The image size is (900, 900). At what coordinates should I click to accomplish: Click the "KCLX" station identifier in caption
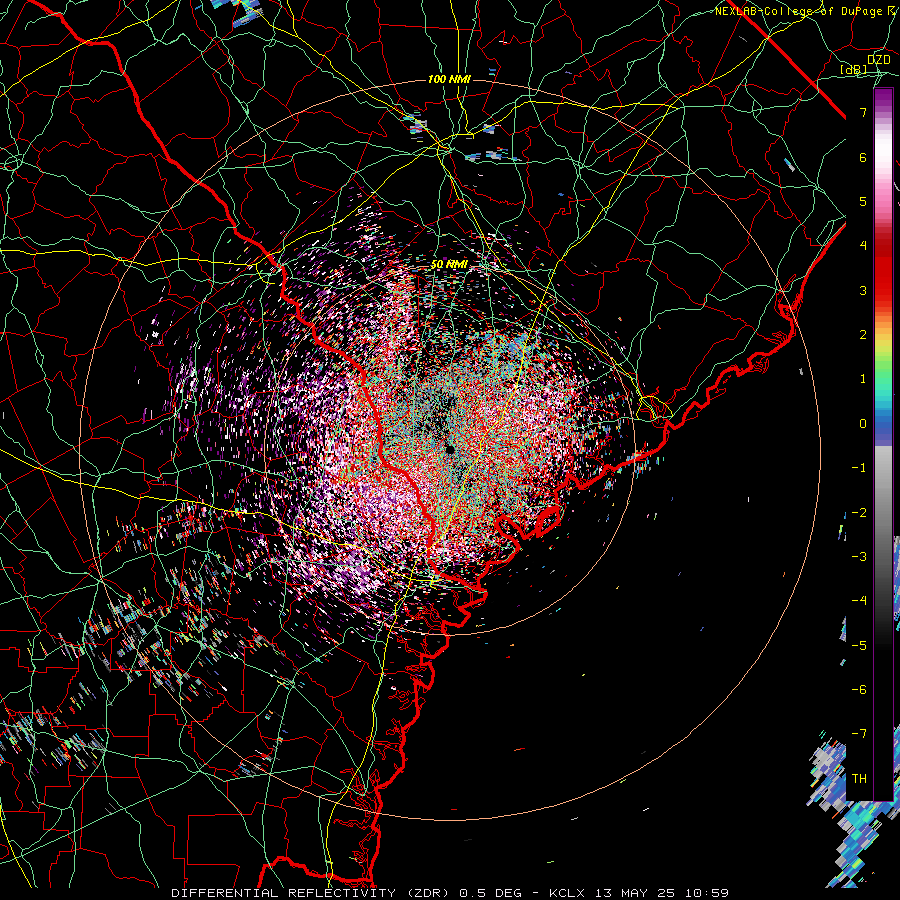tap(567, 893)
